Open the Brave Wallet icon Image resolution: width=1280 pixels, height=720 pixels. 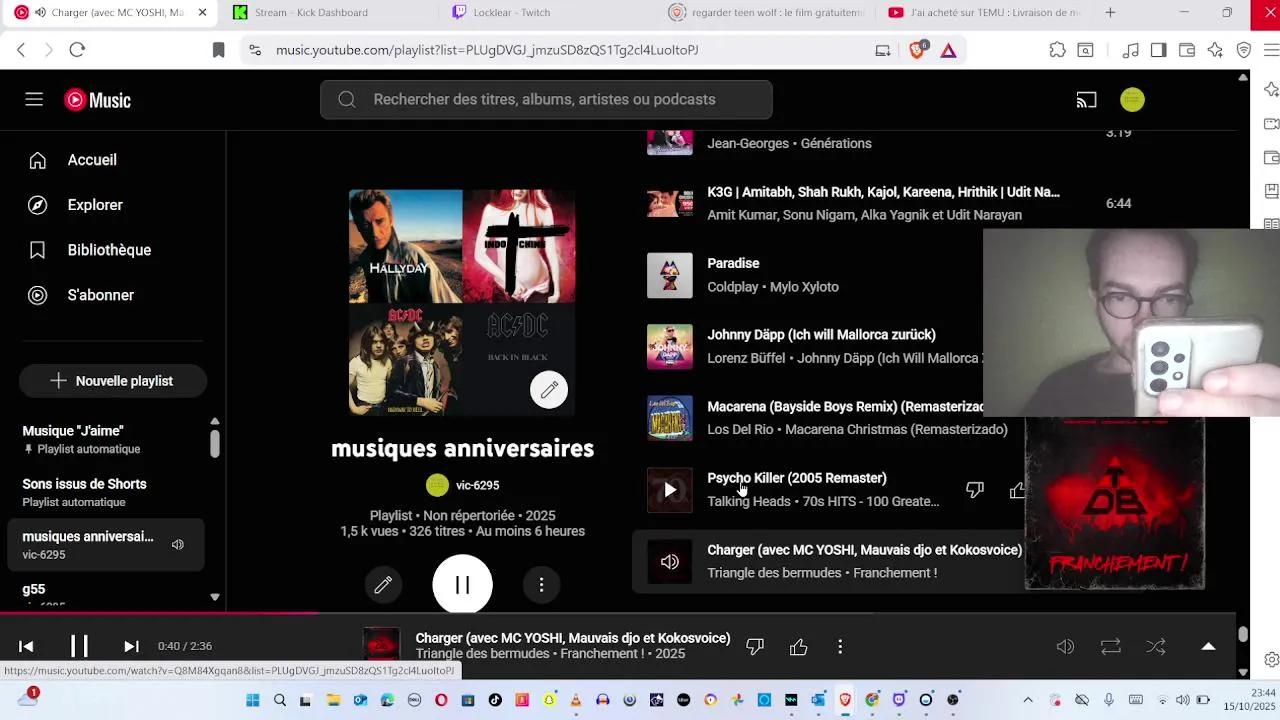1187,50
